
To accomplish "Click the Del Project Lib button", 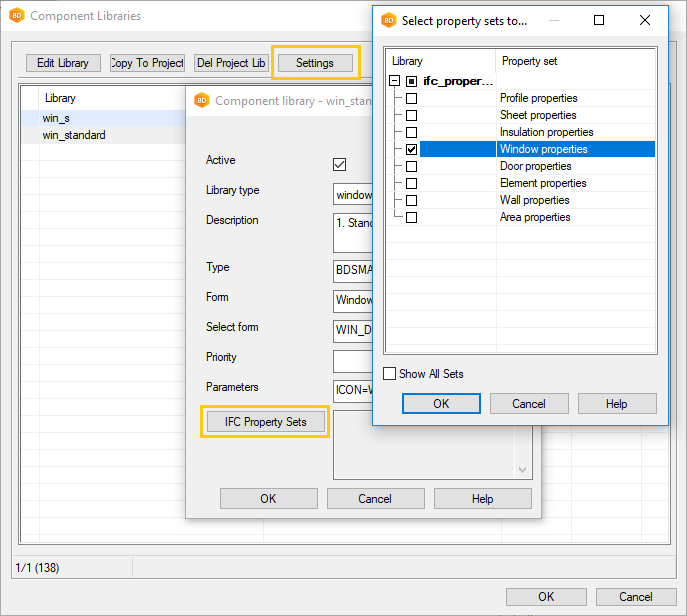I will 230,63.
